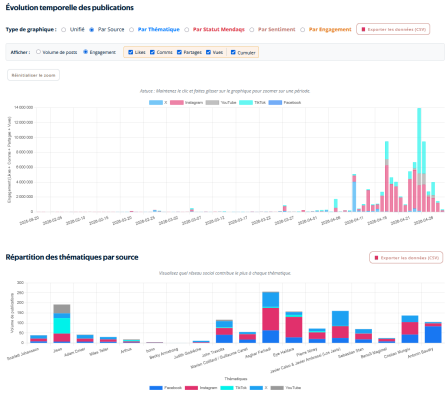Click the Eye Haïdara axis label

click(x=284, y=352)
